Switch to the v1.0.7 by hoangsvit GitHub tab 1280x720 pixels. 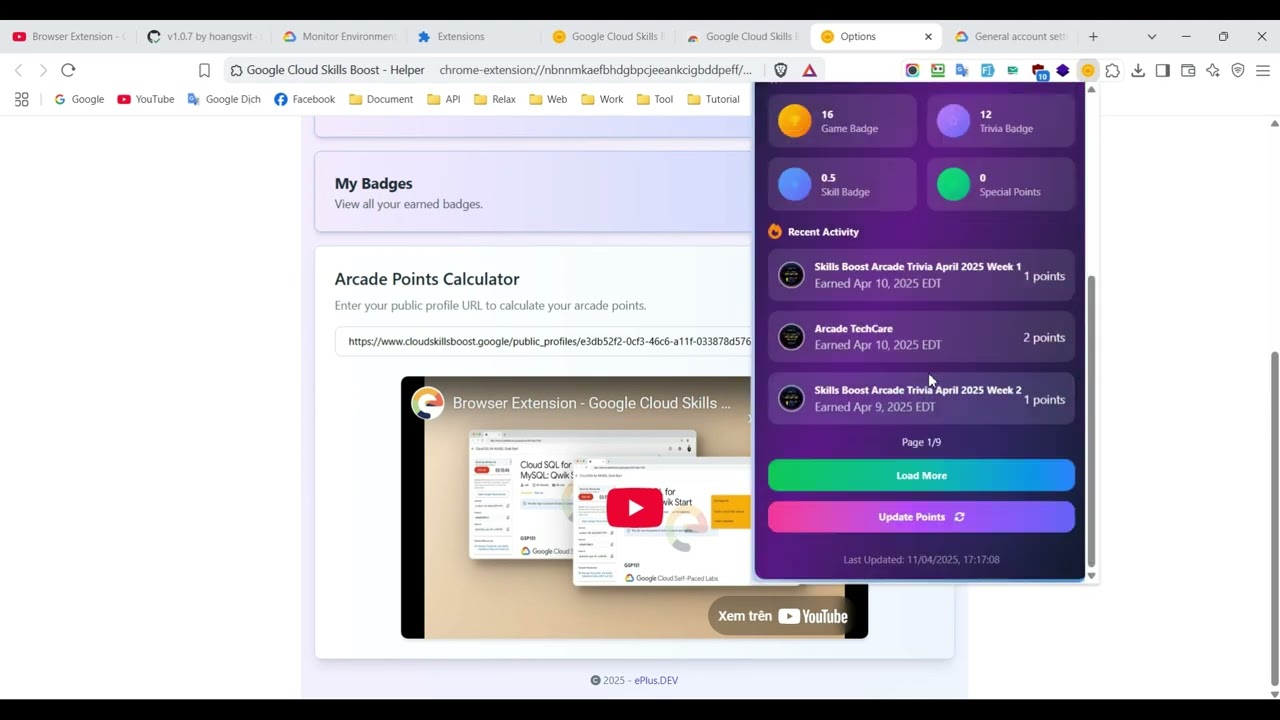203,36
